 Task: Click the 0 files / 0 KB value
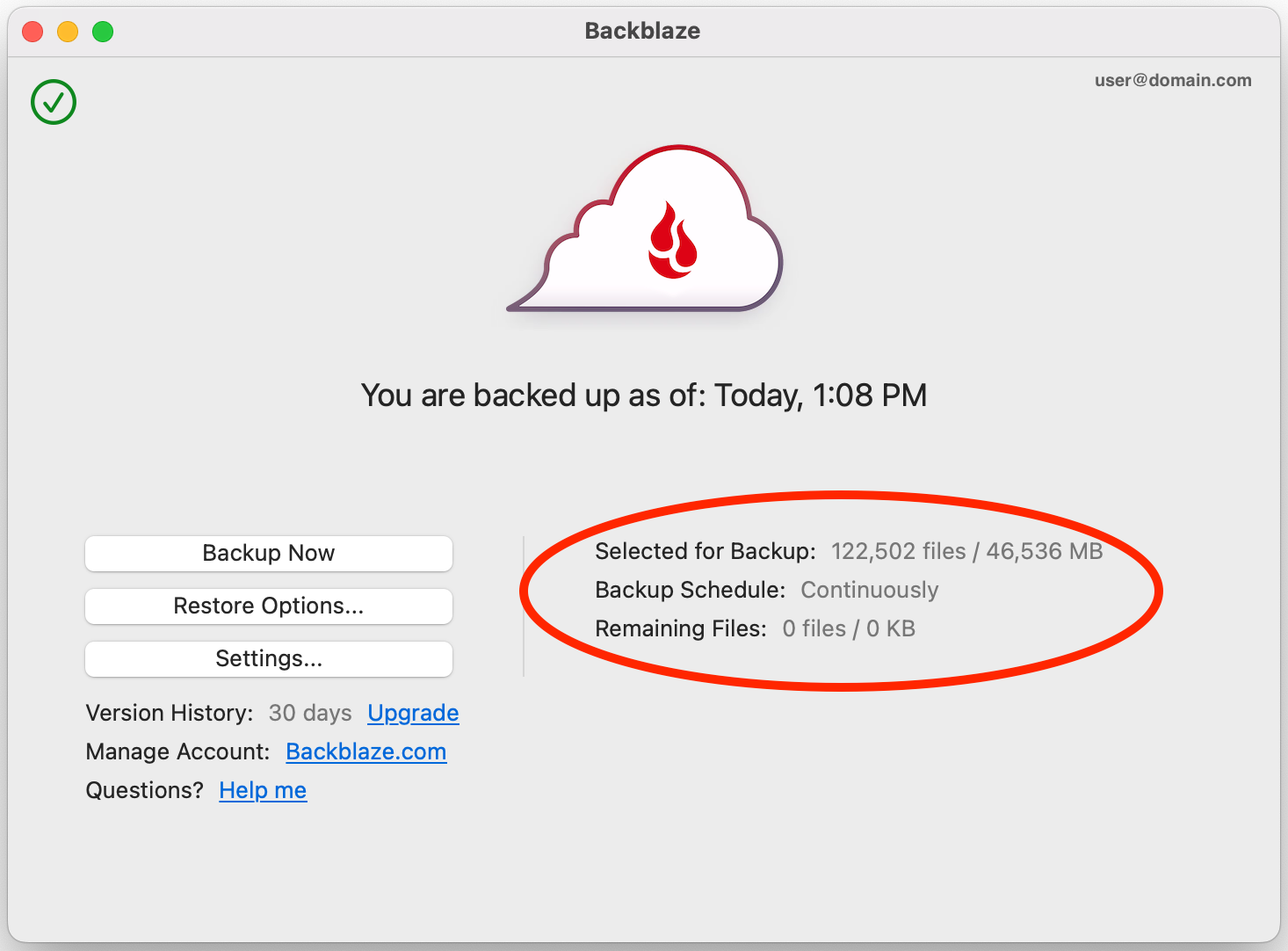849,628
